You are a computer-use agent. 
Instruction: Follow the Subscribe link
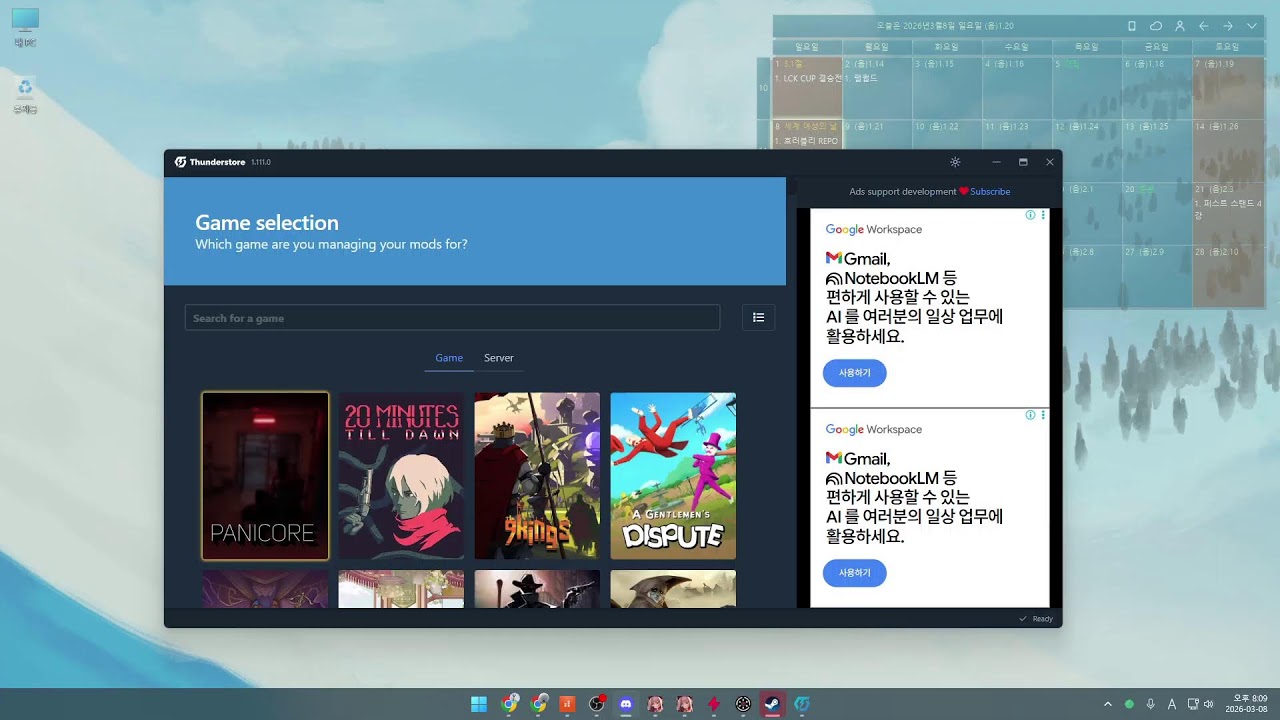(x=990, y=191)
